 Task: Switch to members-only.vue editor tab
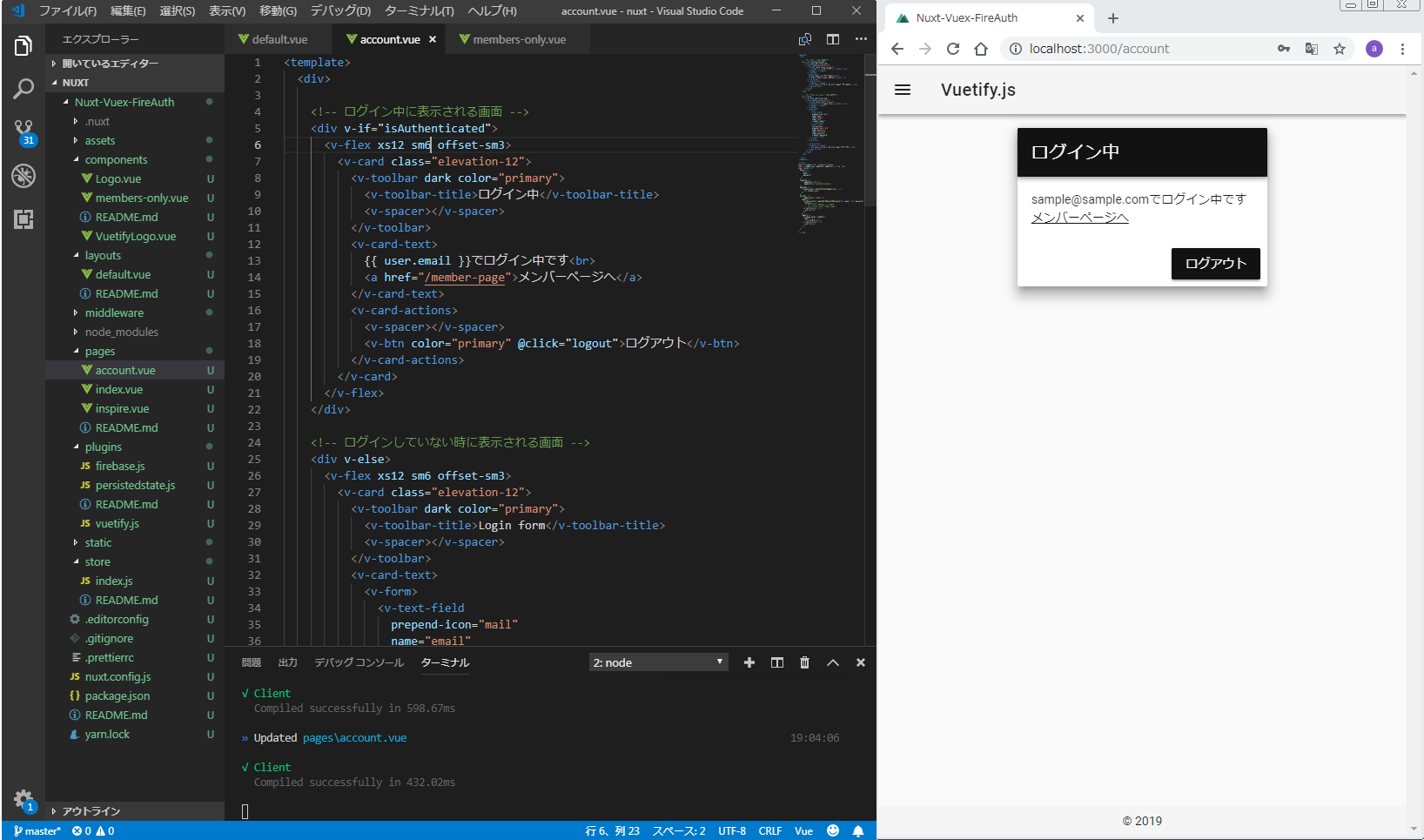519,39
